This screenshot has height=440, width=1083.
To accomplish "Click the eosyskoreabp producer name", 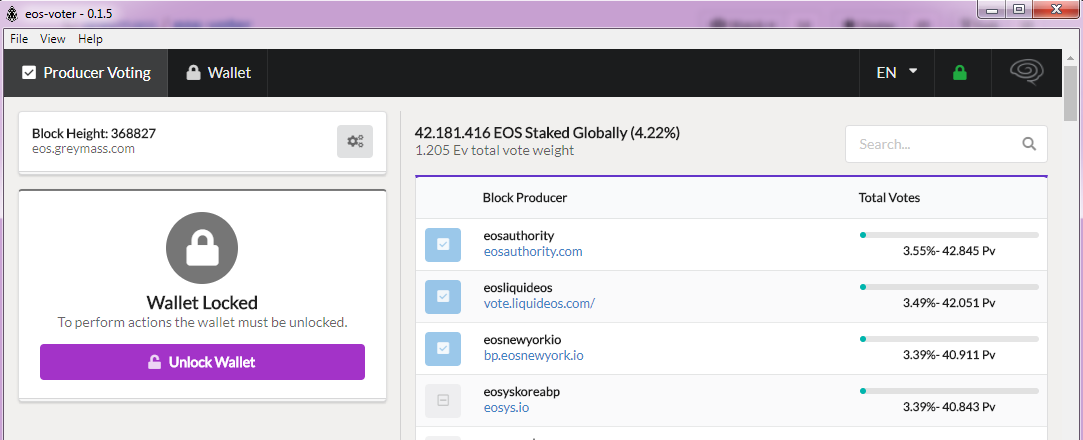I will [521, 392].
